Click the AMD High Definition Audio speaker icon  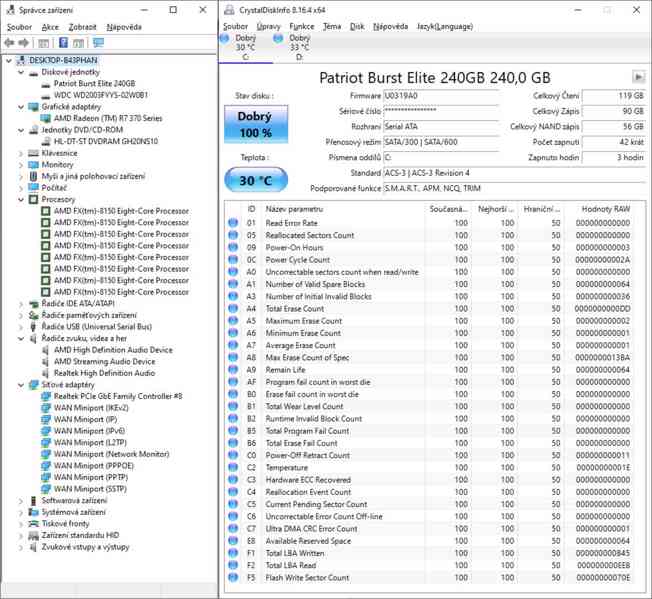tap(45, 350)
